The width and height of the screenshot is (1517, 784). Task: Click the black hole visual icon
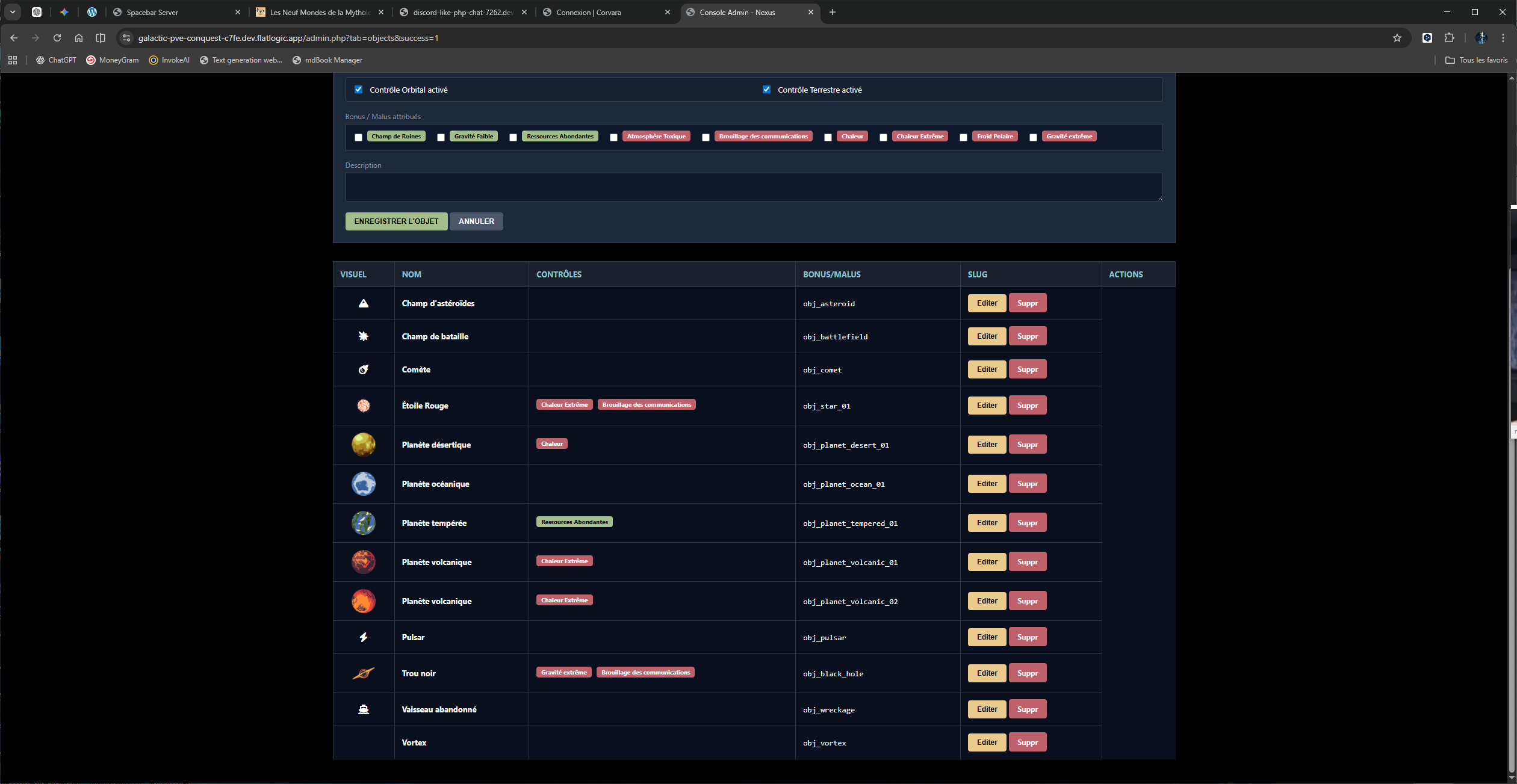click(x=364, y=673)
